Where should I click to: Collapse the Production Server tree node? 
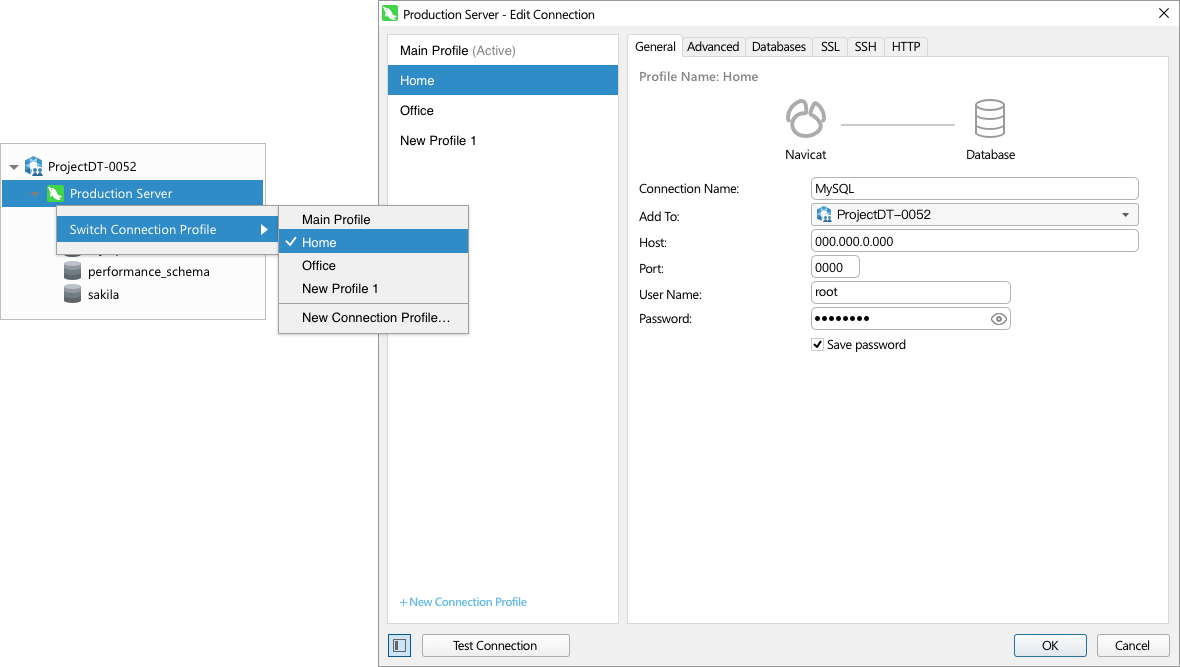(x=35, y=194)
